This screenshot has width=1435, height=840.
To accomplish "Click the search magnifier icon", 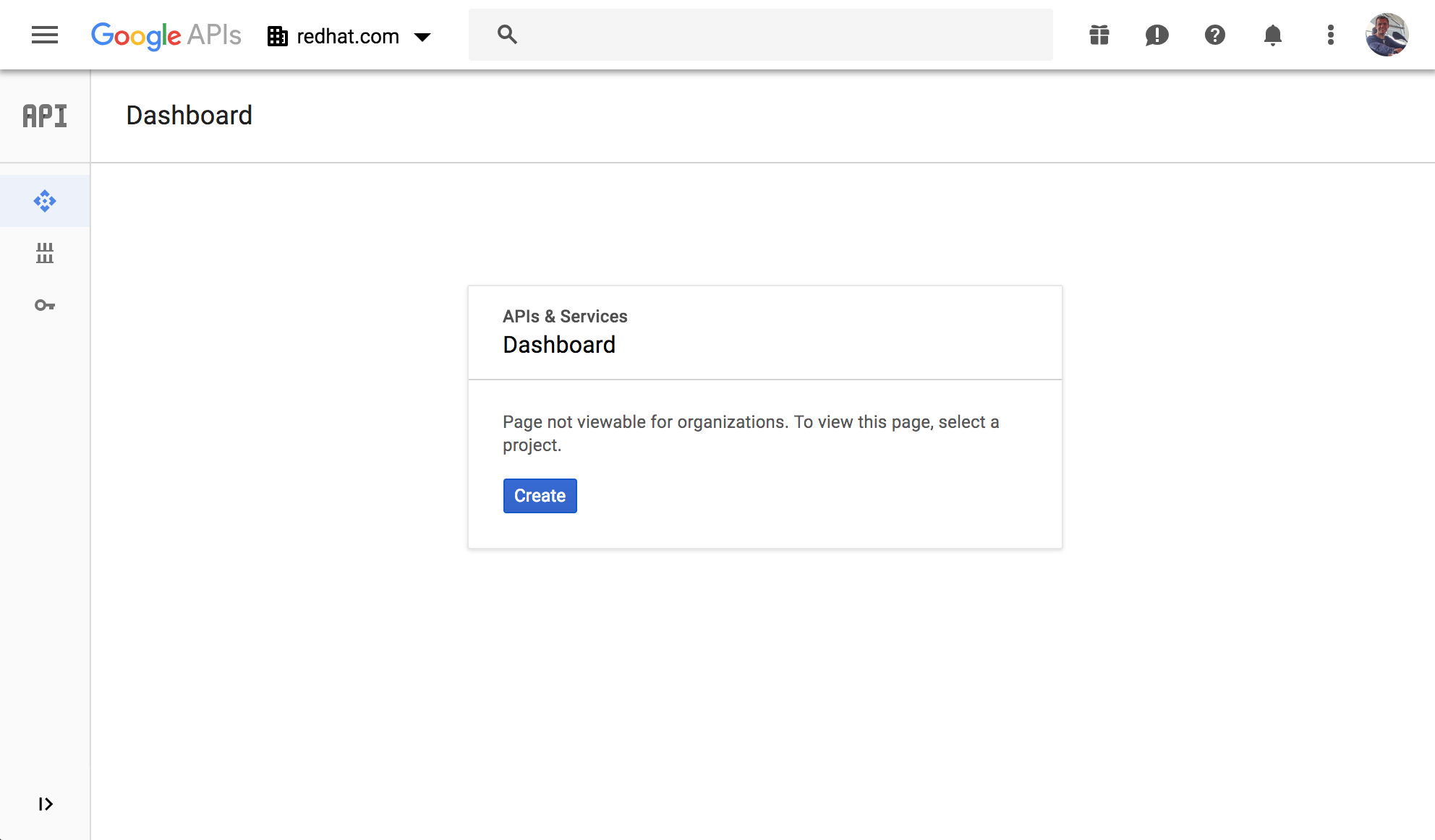I will 507,35.
